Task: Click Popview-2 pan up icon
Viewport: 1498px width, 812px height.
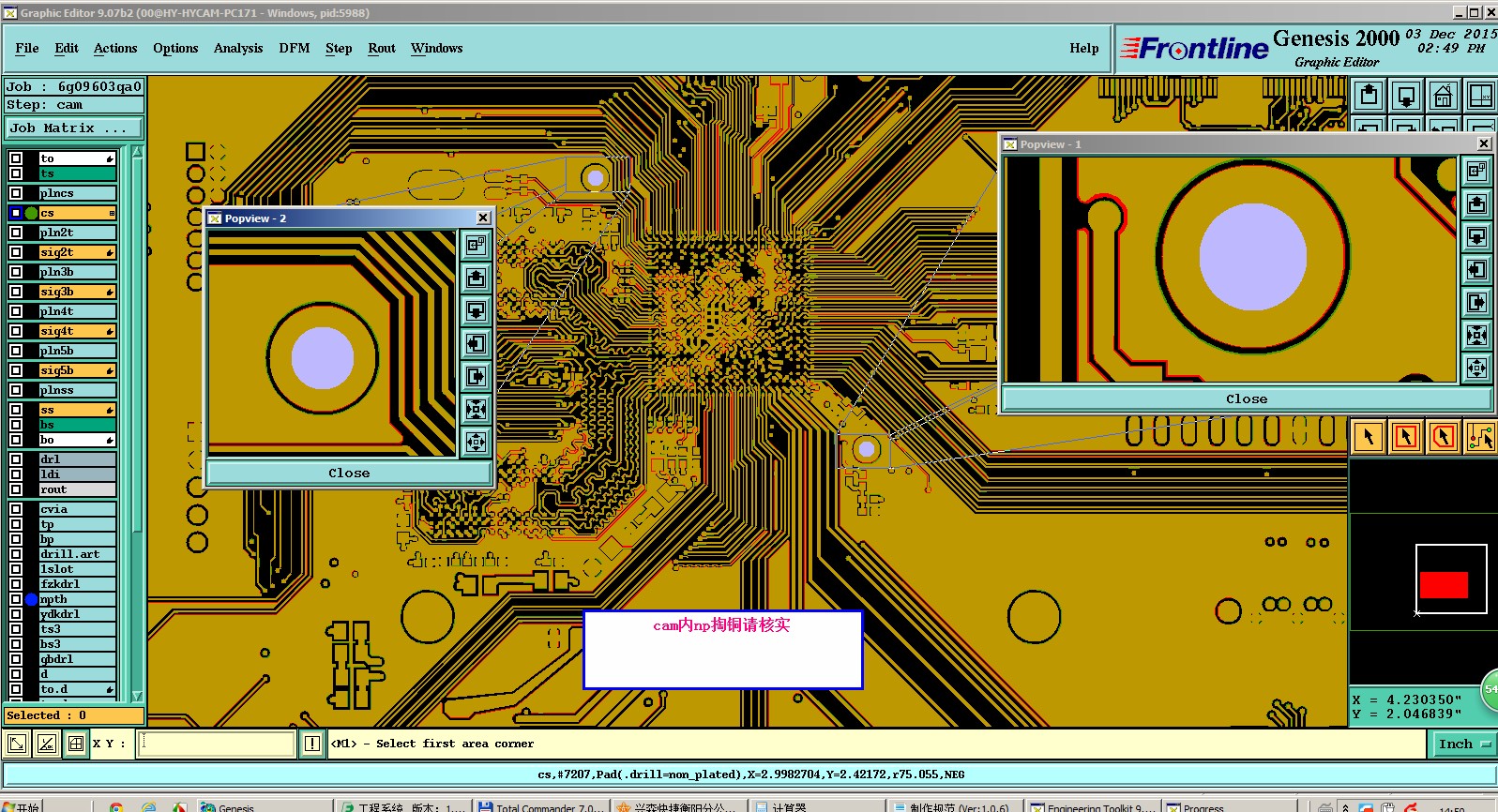Action: pos(477,278)
